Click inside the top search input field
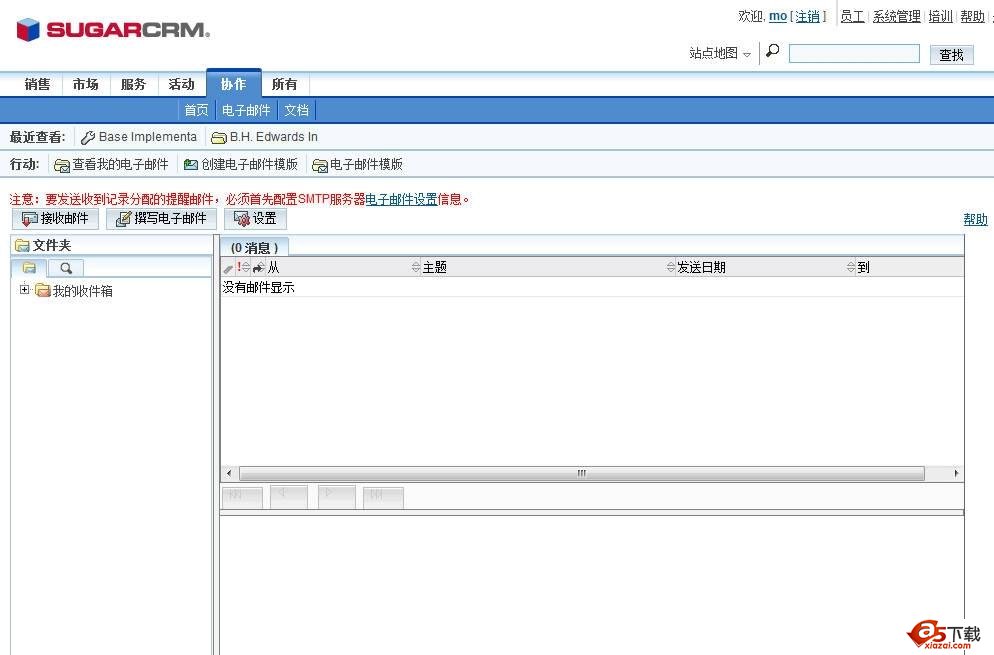This screenshot has height=655, width=994. pos(854,53)
